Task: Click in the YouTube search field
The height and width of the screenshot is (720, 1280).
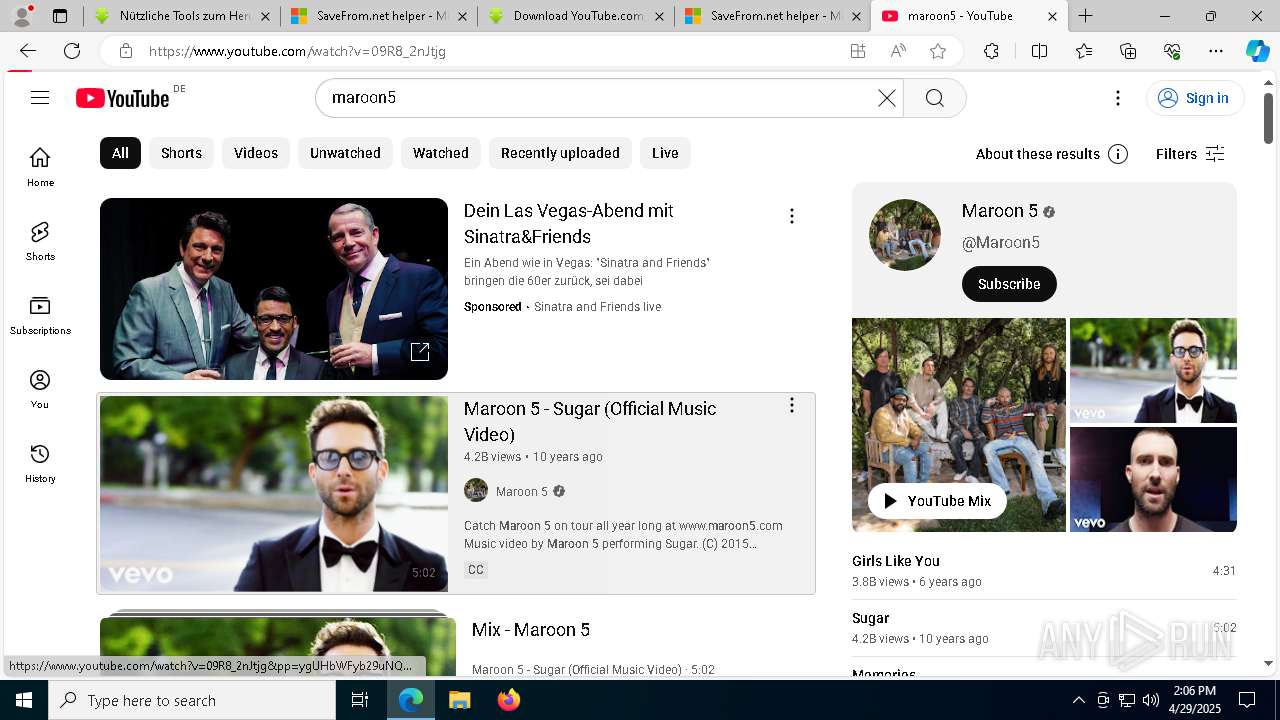Action: [x=600, y=98]
